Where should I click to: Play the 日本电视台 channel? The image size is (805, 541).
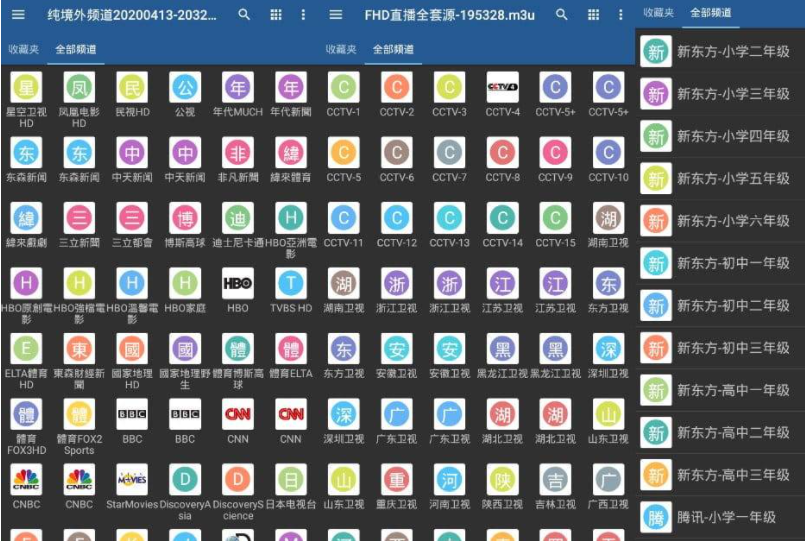(x=290, y=480)
